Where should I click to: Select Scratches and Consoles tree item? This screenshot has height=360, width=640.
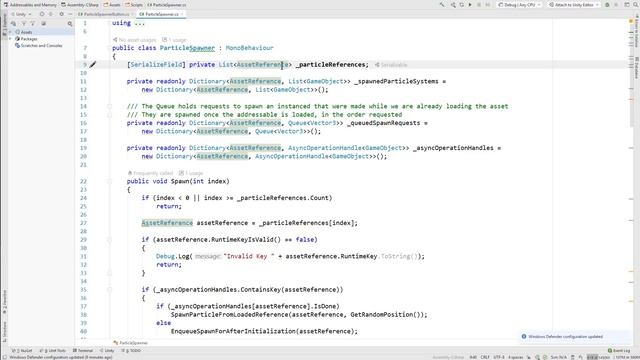pyautogui.click(x=39, y=46)
